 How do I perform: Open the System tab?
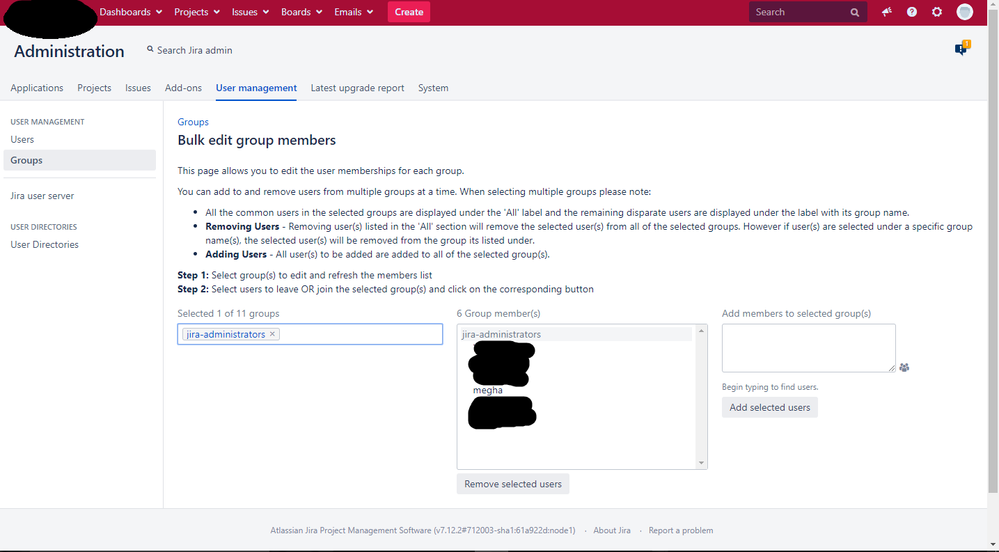click(x=433, y=88)
